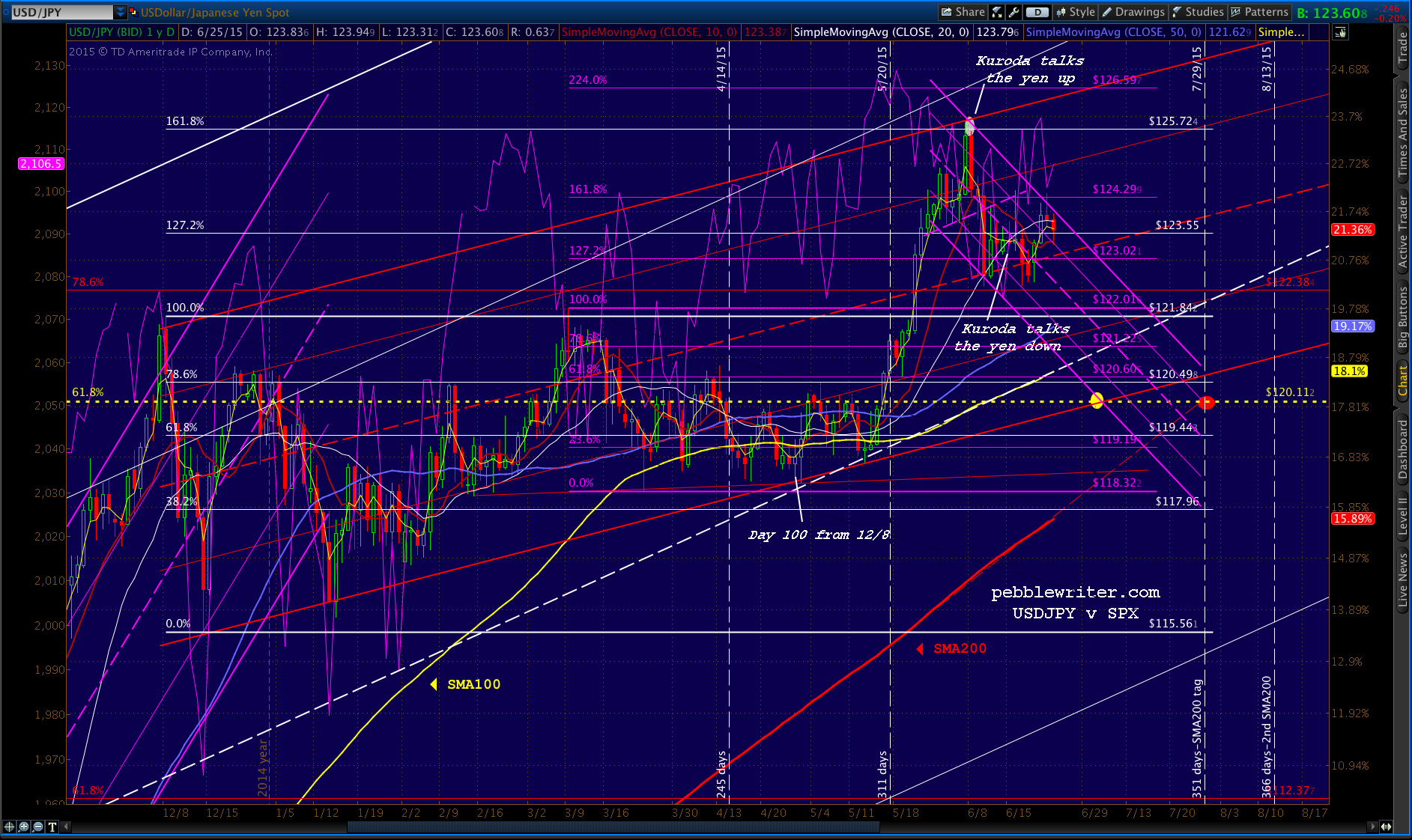Click the red 21.36% axis bubble
Viewport: 1412px width, 840px height.
point(1353,230)
